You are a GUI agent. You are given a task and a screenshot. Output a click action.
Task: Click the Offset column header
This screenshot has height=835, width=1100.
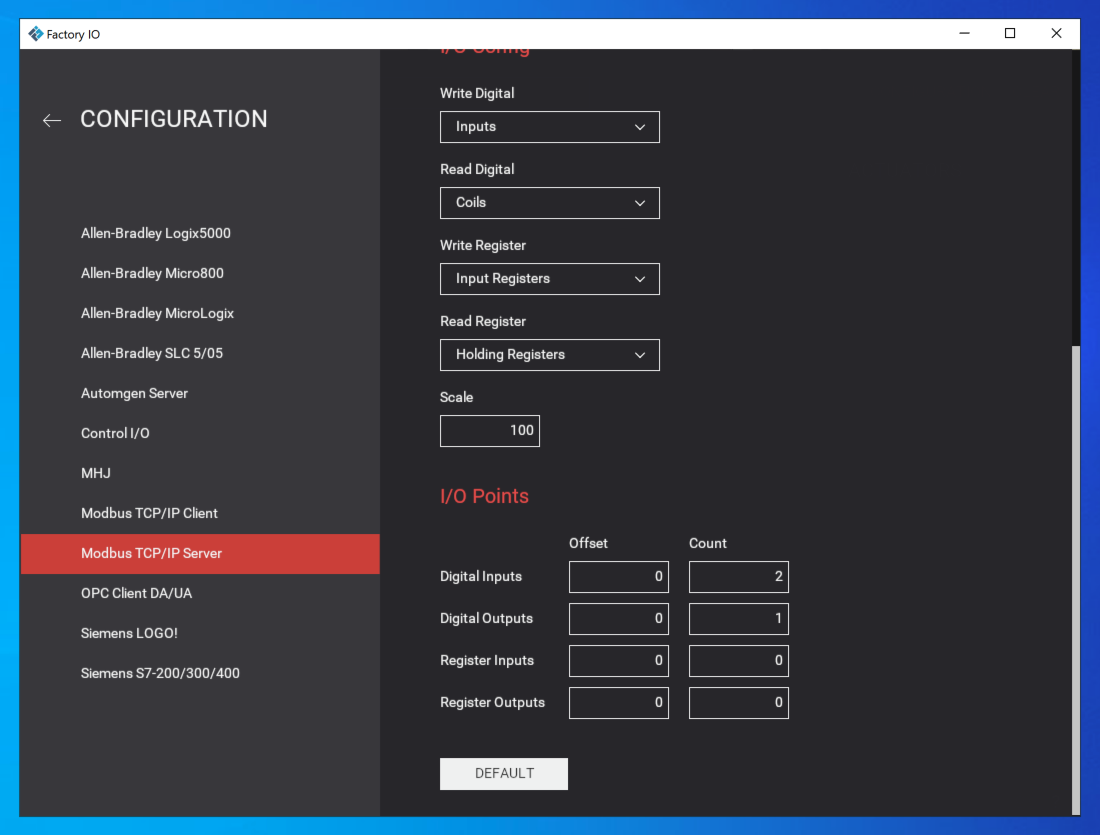pos(588,543)
